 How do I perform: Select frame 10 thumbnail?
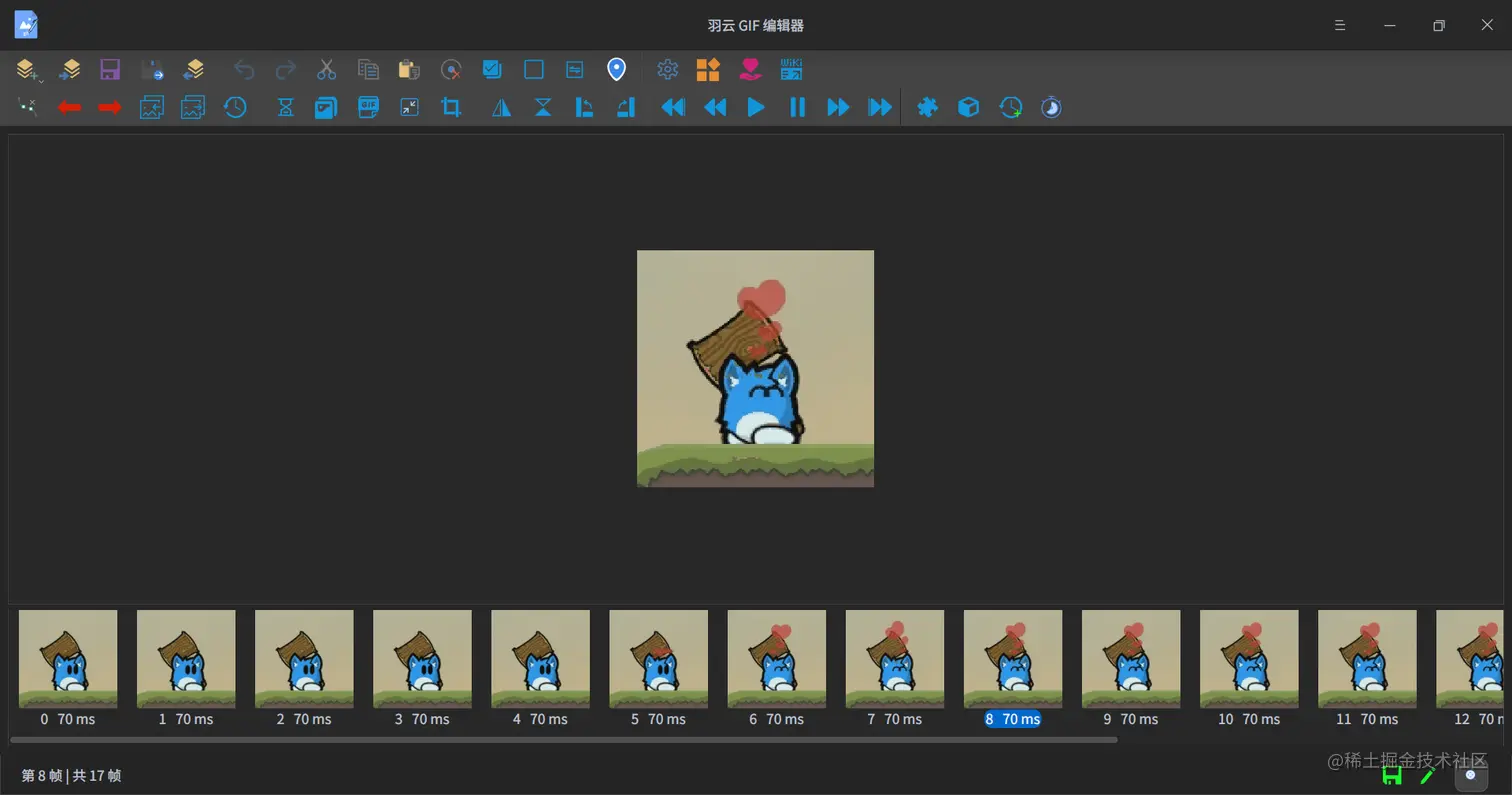(x=1249, y=659)
